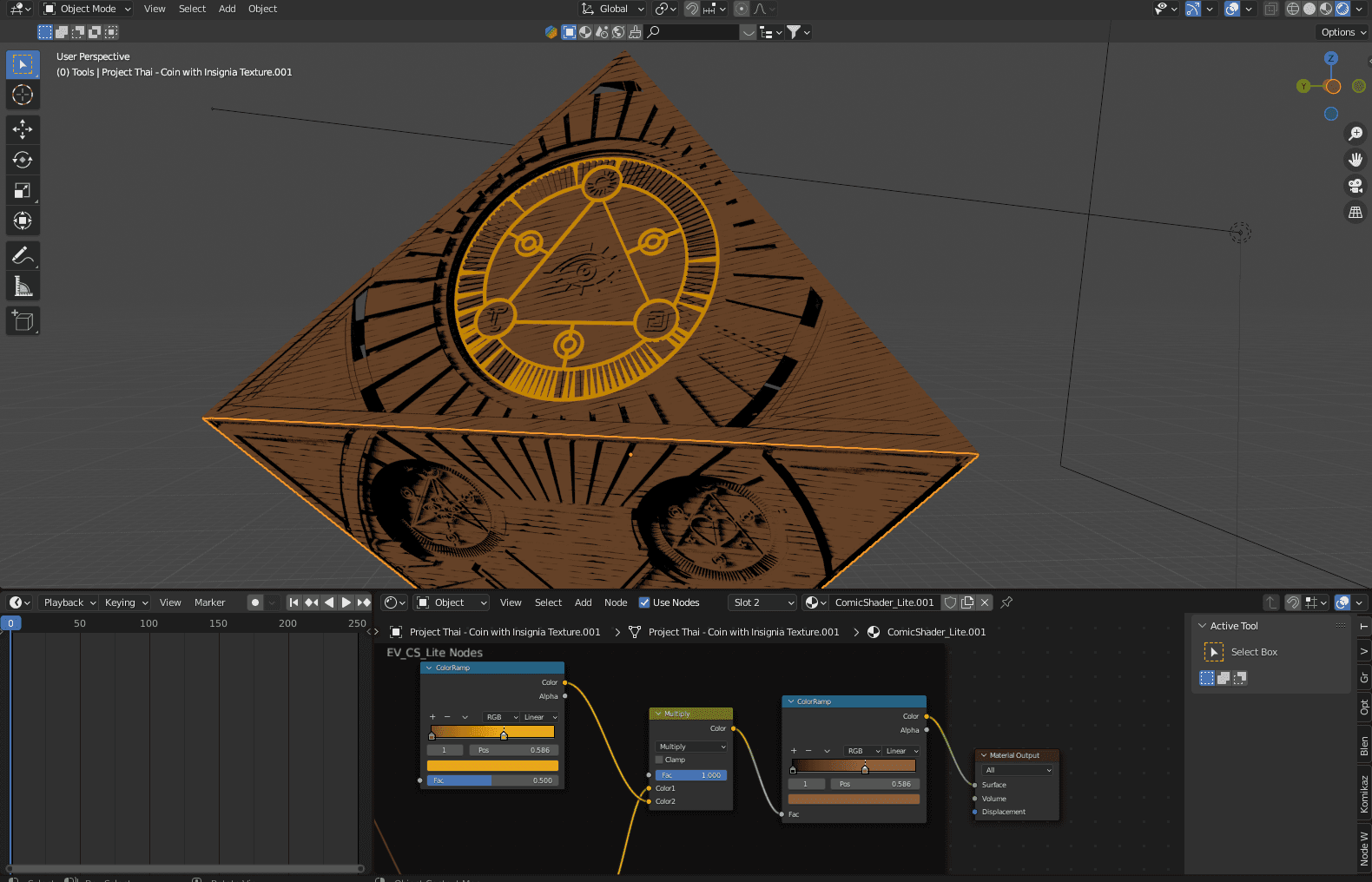The image size is (1372, 882).
Task: Open the material Slot 2 dropdown
Action: (x=762, y=602)
